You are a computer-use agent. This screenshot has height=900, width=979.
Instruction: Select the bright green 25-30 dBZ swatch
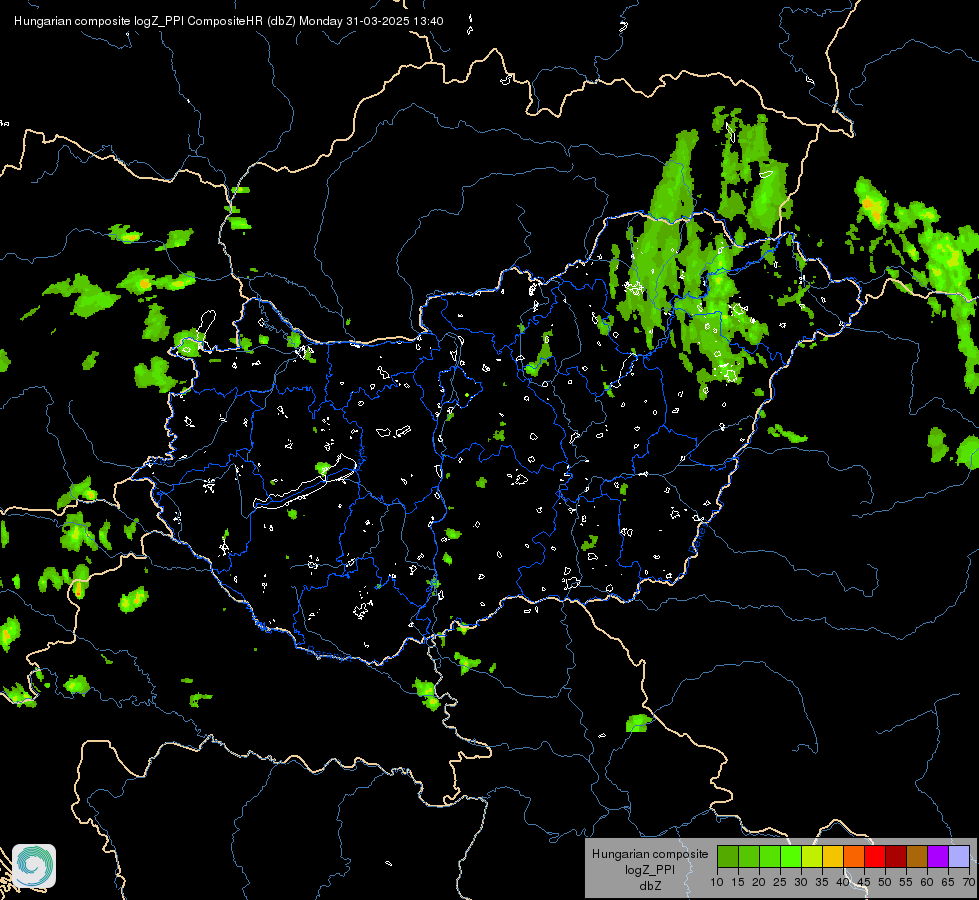click(x=791, y=857)
